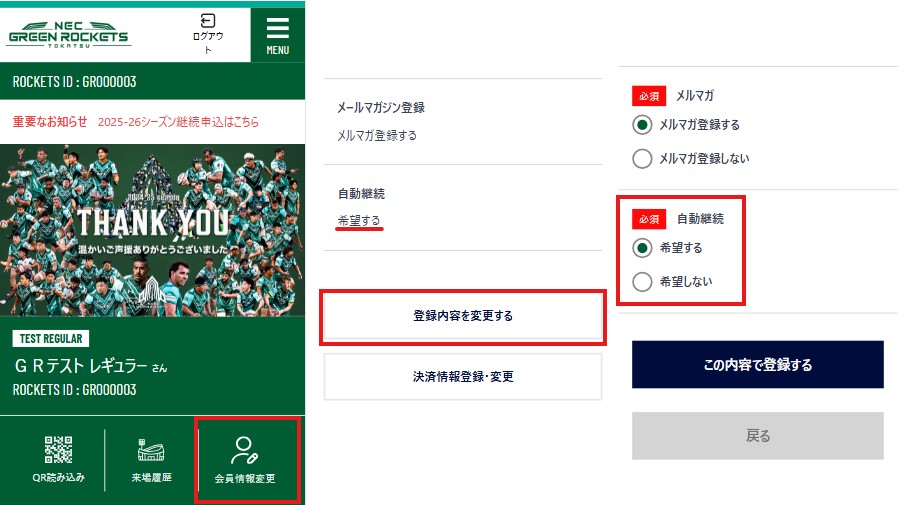Select メルマガ登録しない radio button
This screenshot has height=505, width=913.
[x=642, y=158]
